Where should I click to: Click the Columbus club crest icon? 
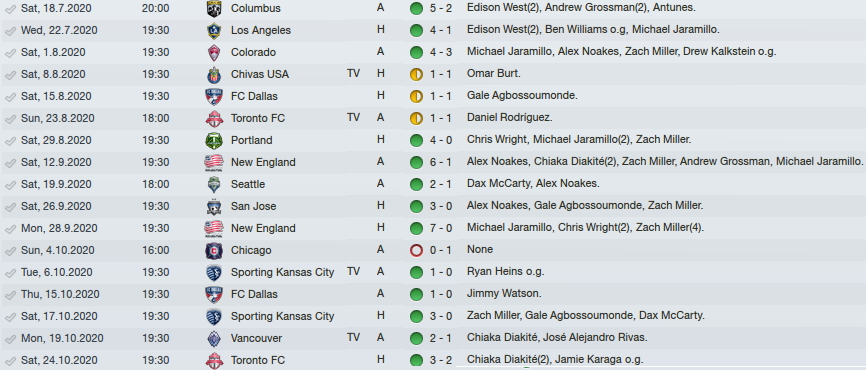pos(214,8)
